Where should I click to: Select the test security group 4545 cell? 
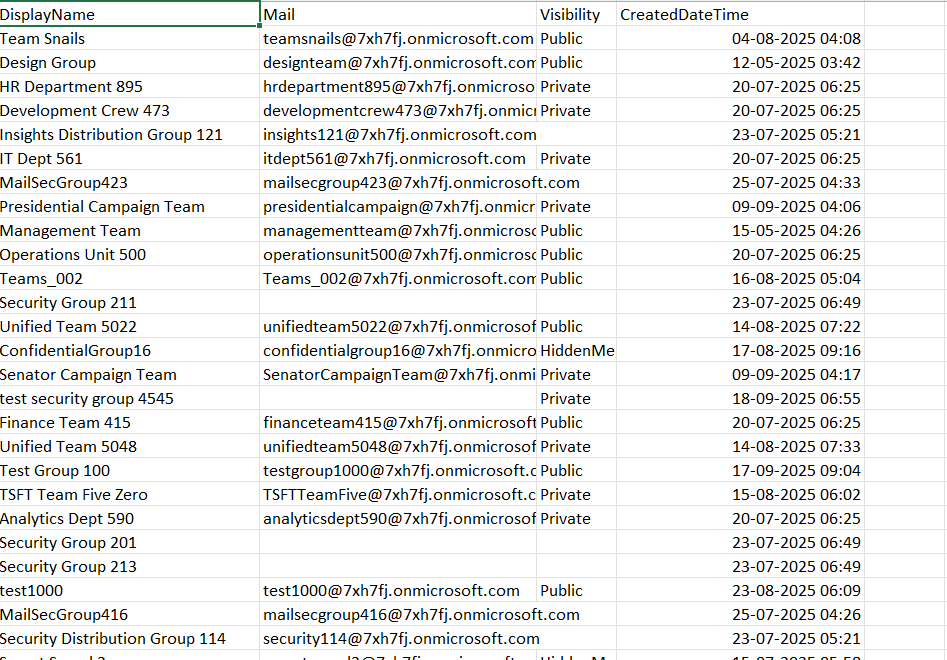click(129, 399)
